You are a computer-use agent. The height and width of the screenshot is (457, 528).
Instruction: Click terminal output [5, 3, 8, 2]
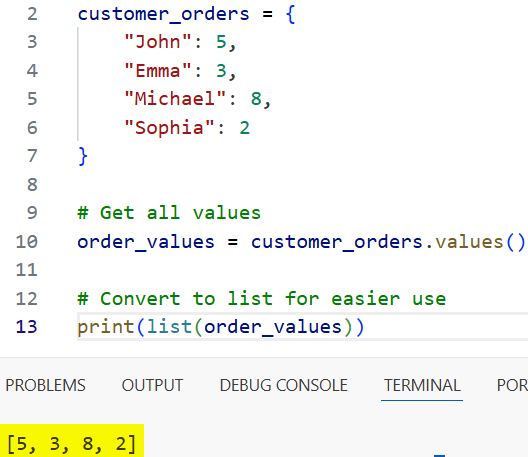[72, 443]
